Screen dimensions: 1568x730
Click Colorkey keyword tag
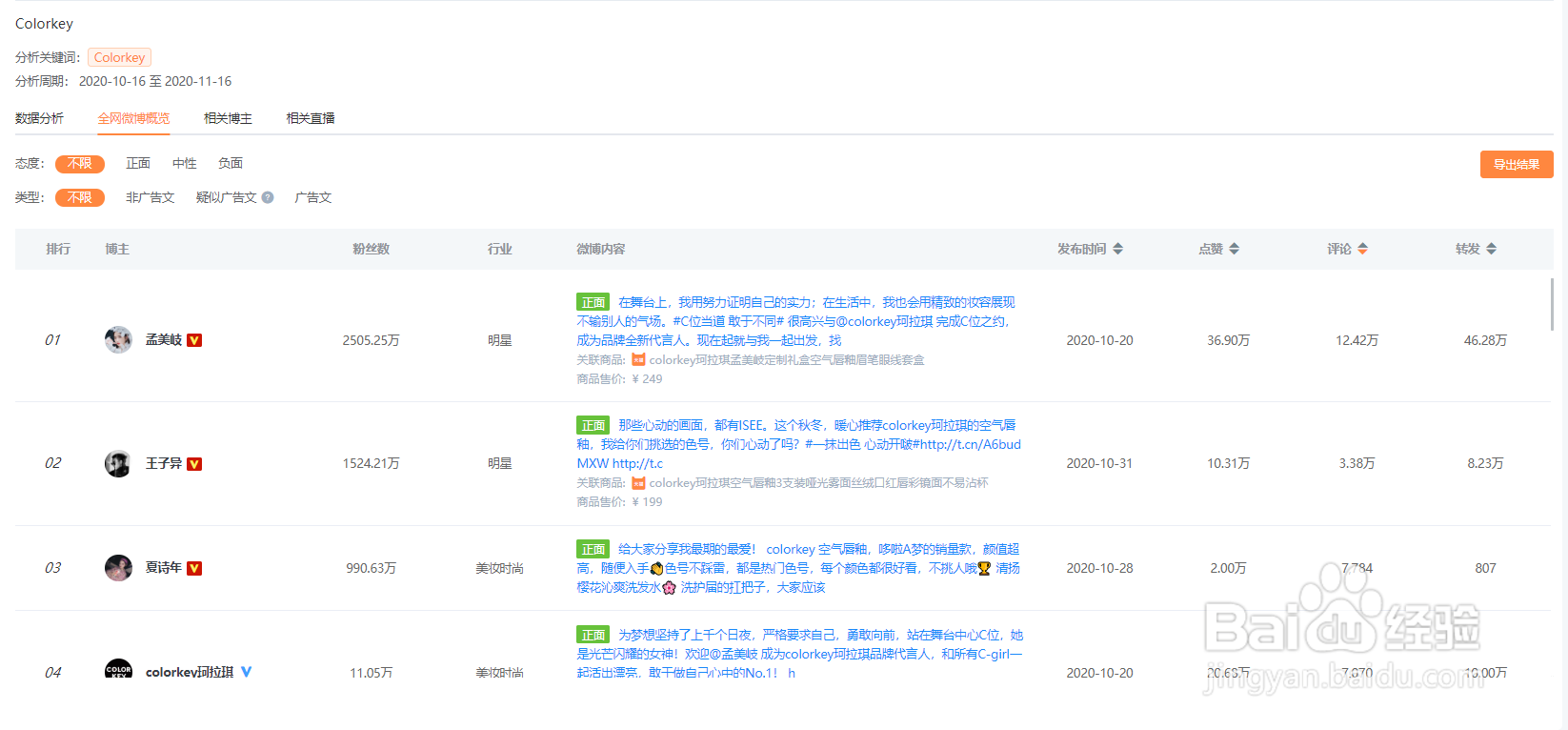point(120,57)
